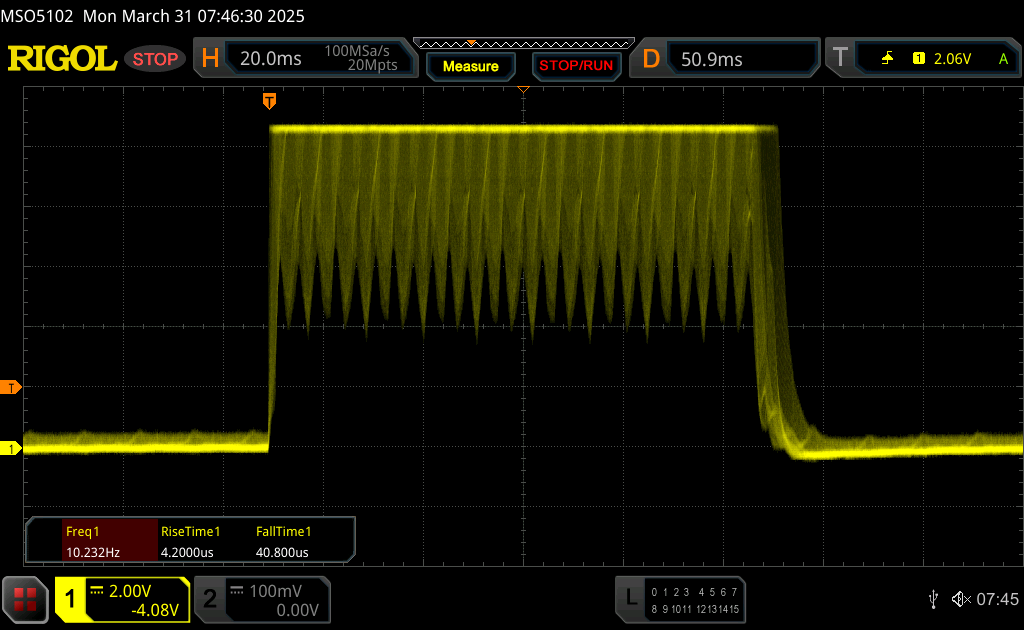
Task: Click channel 1 DC coupling icon
Action: click(x=97, y=591)
